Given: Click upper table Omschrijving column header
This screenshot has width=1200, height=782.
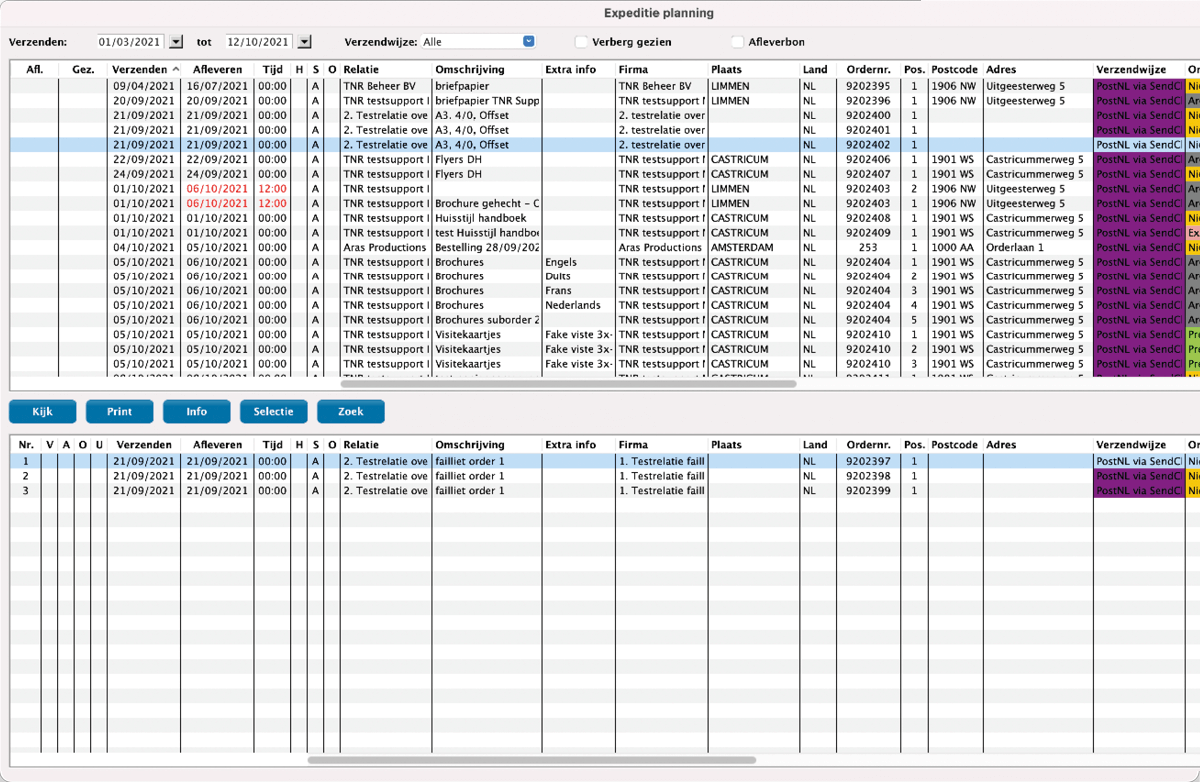Looking at the screenshot, I should pyautogui.click(x=487, y=70).
